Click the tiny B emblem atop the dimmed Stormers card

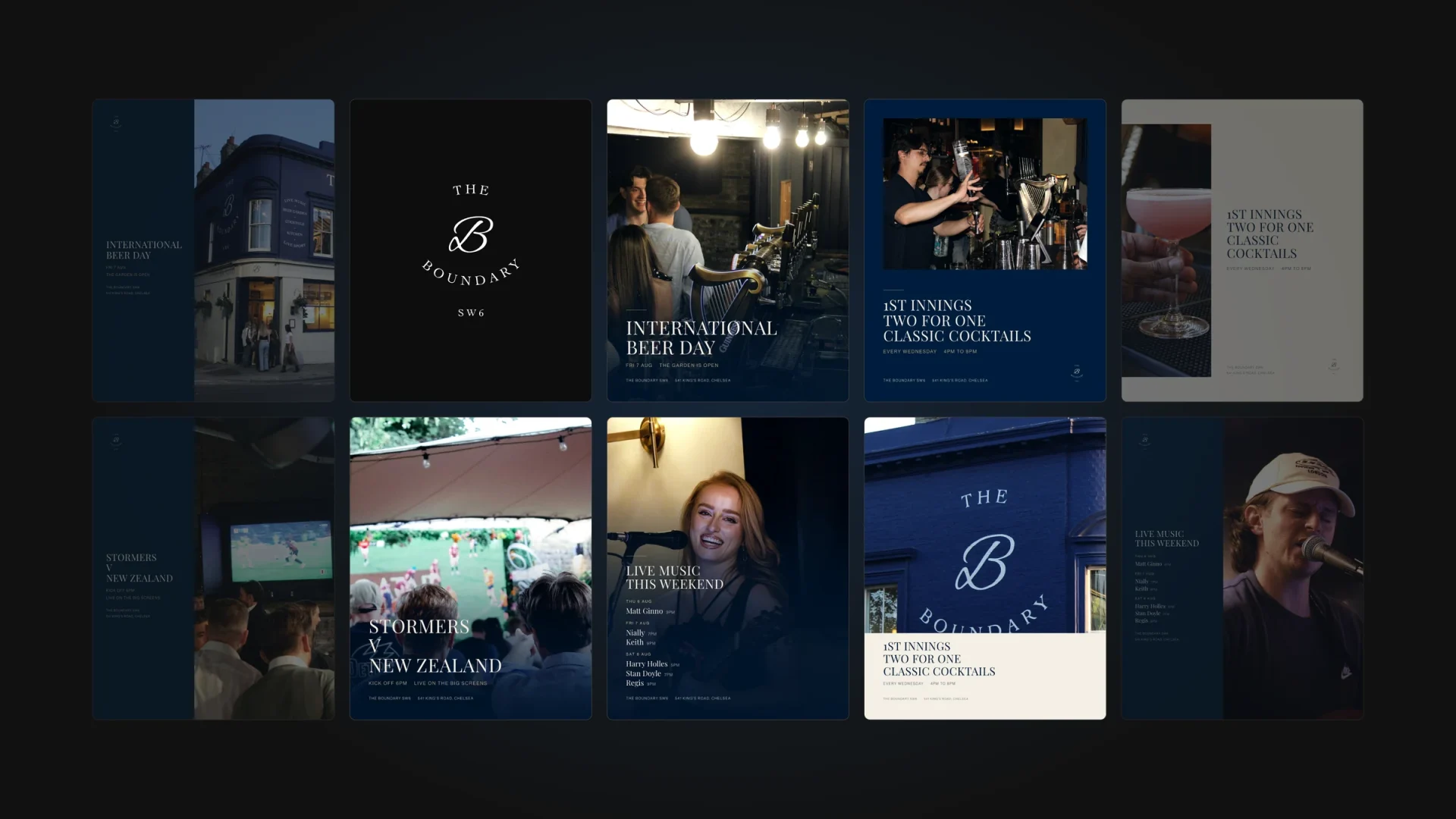(x=116, y=440)
